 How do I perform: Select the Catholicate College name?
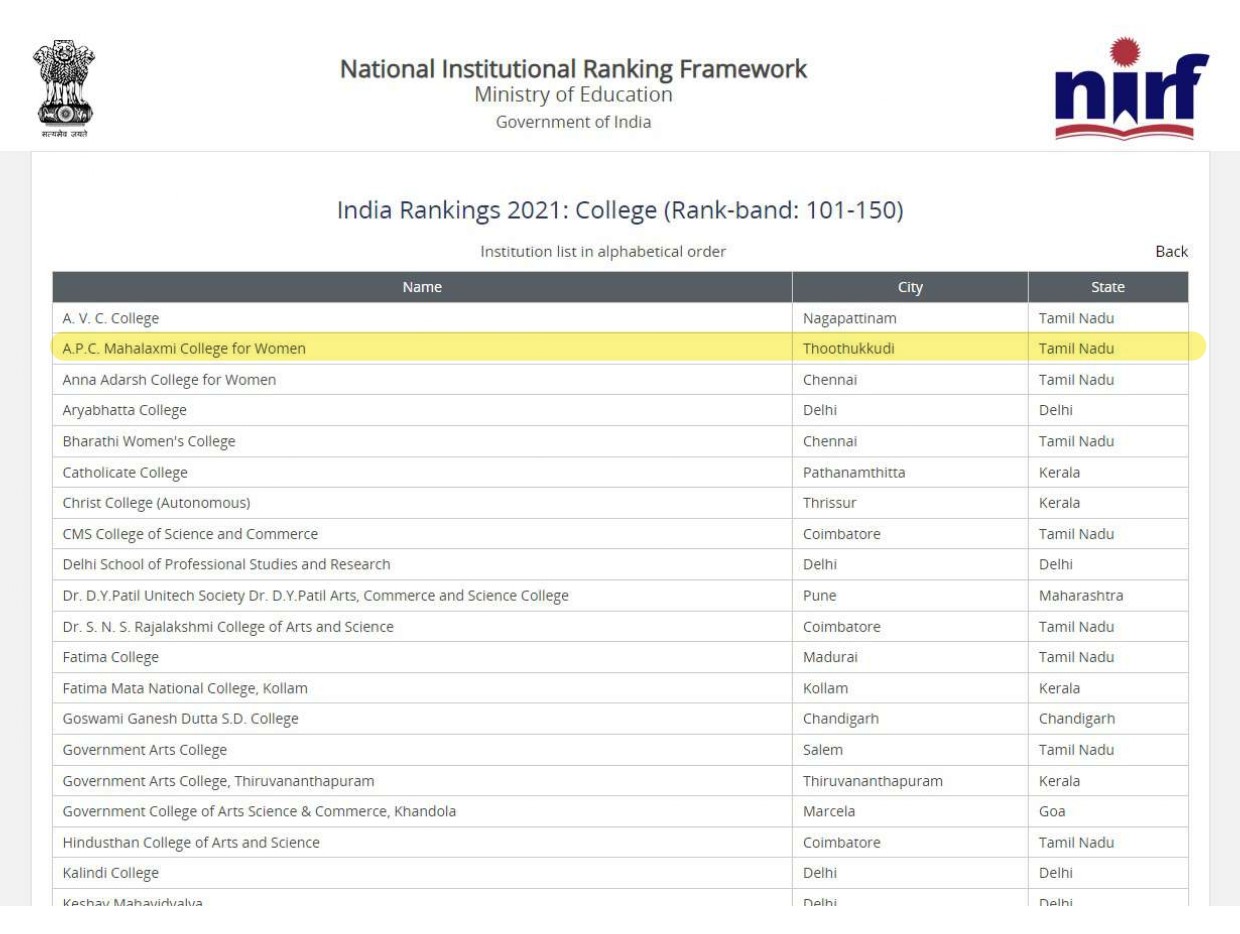click(x=125, y=472)
